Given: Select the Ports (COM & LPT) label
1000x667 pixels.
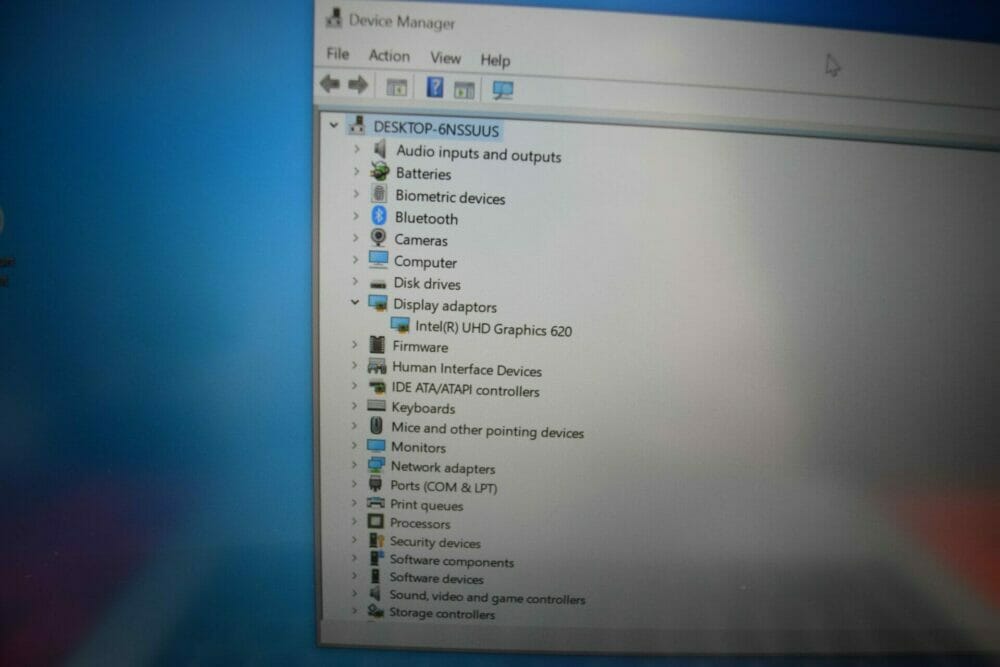Looking at the screenshot, I should click(443, 487).
